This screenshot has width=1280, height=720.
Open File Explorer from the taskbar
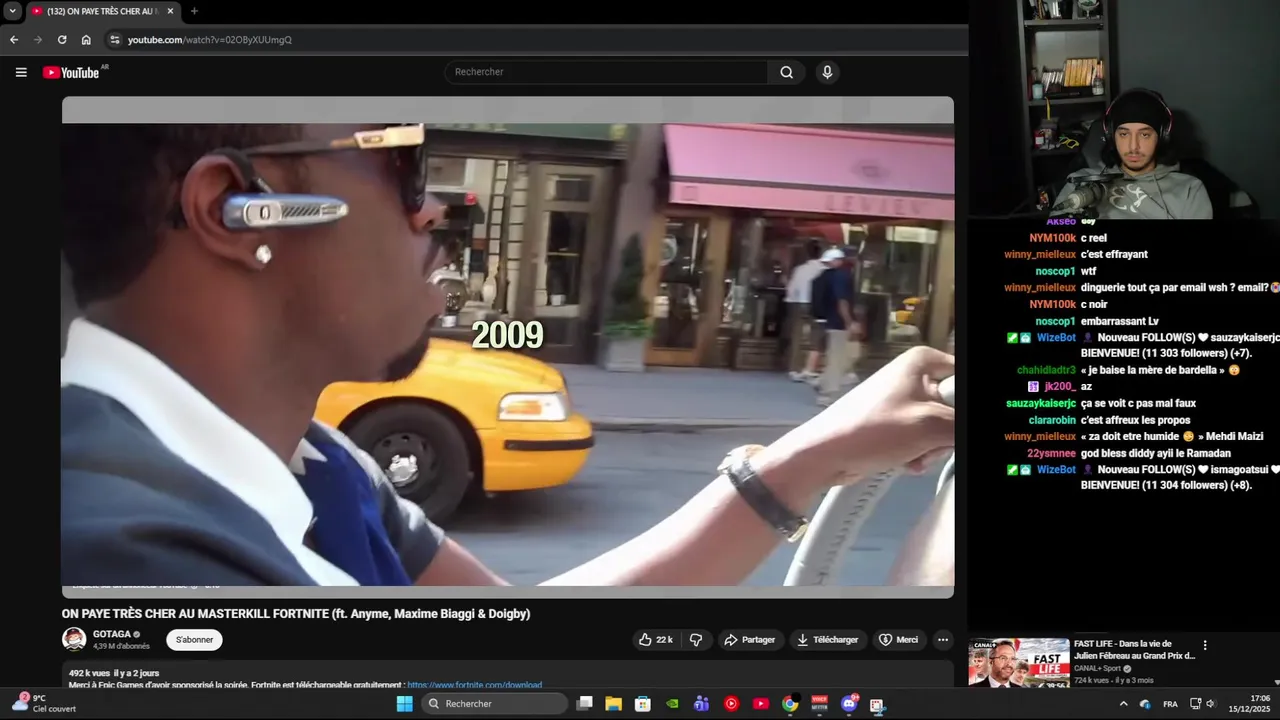pos(614,704)
